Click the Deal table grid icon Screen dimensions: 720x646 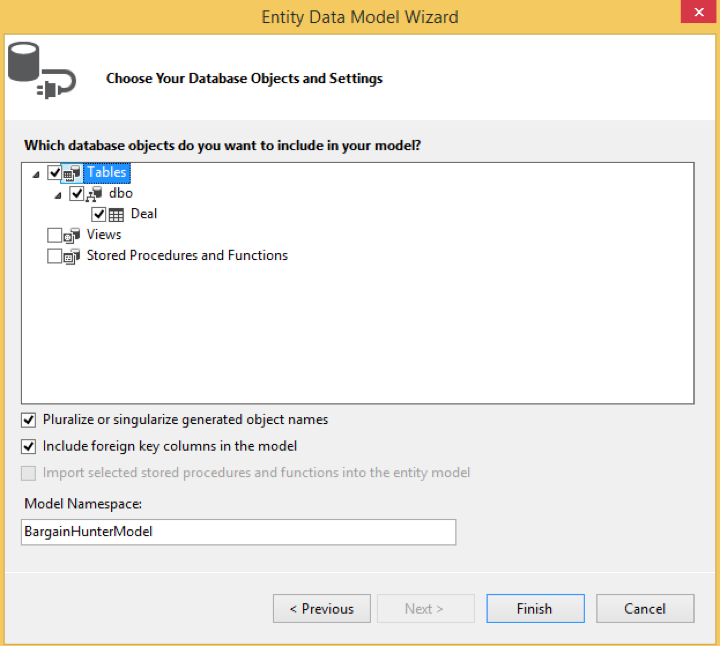[116, 214]
